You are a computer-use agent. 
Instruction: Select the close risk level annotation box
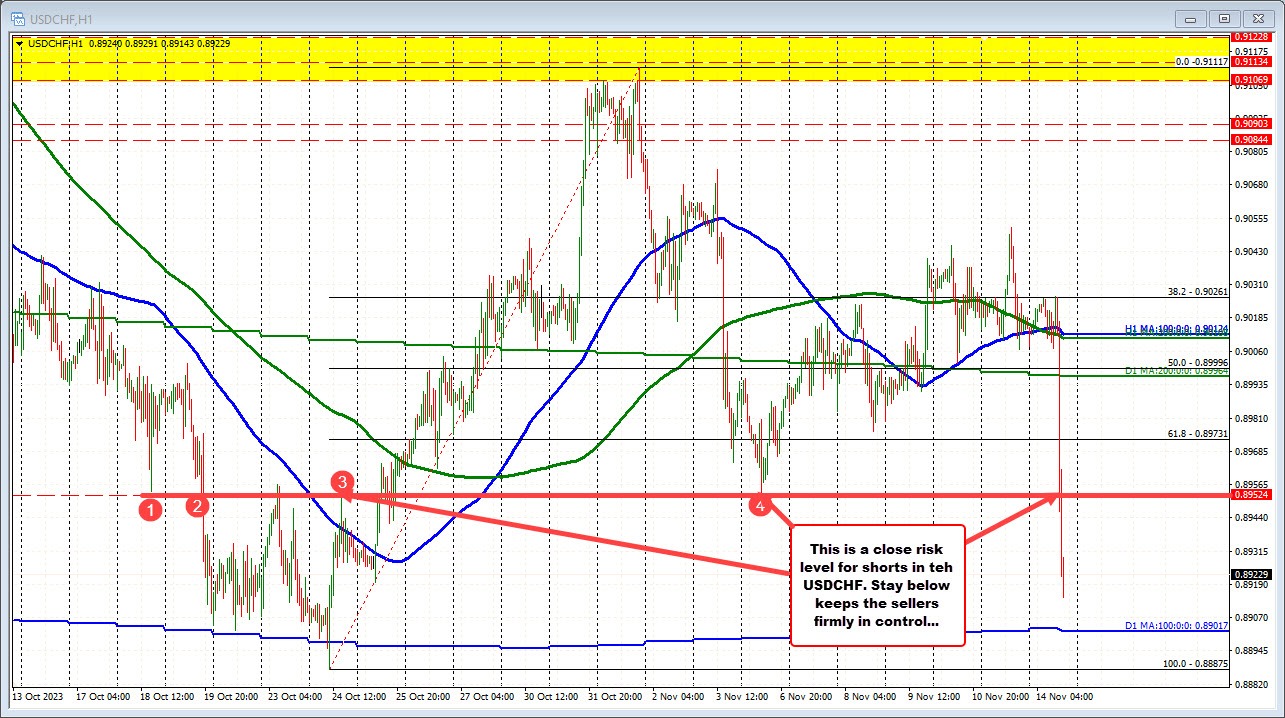pos(877,587)
